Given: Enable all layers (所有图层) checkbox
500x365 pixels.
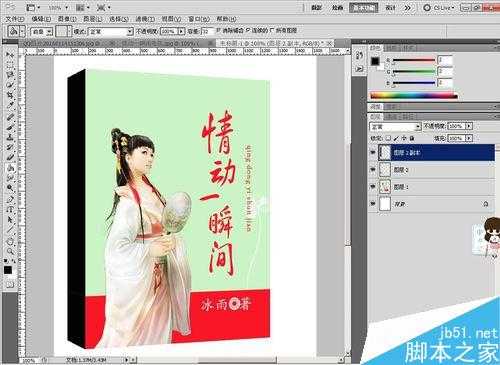Looking at the screenshot, I should (272, 31).
